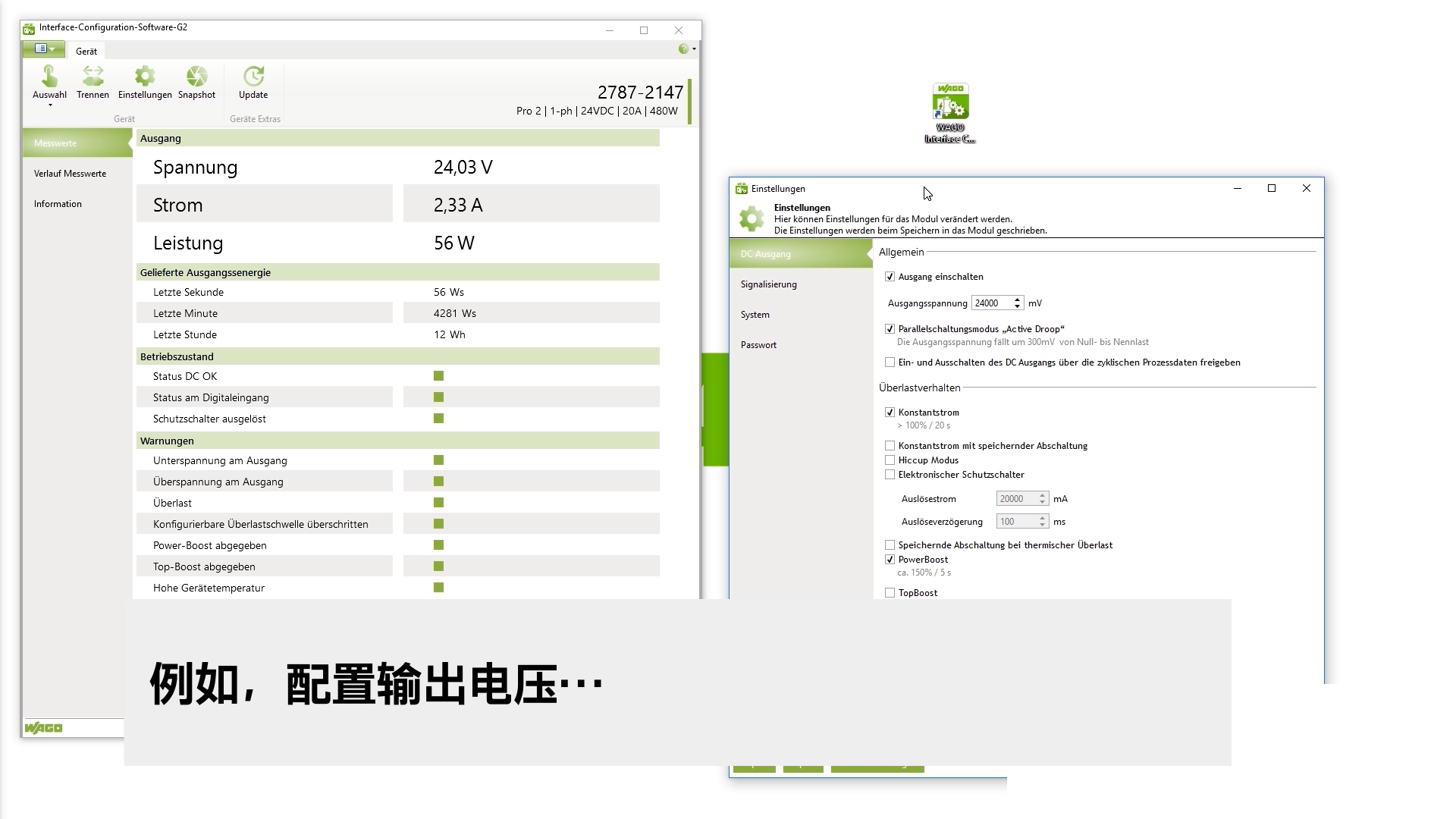Expand the Auswahl dropdown arrow
1456x819 pixels.
(x=50, y=105)
